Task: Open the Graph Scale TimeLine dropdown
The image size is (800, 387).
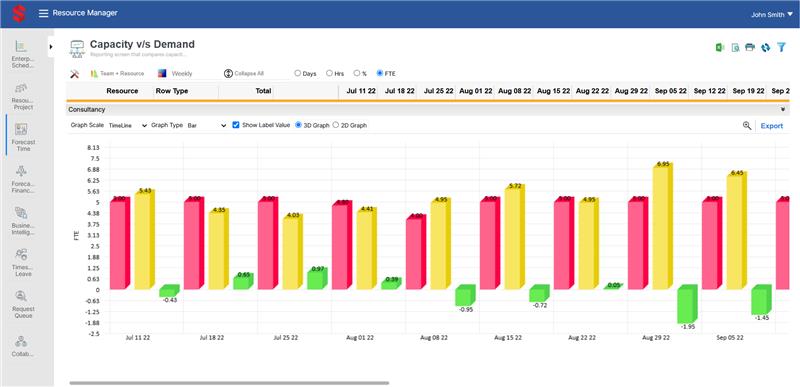Action: [x=128, y=125]
